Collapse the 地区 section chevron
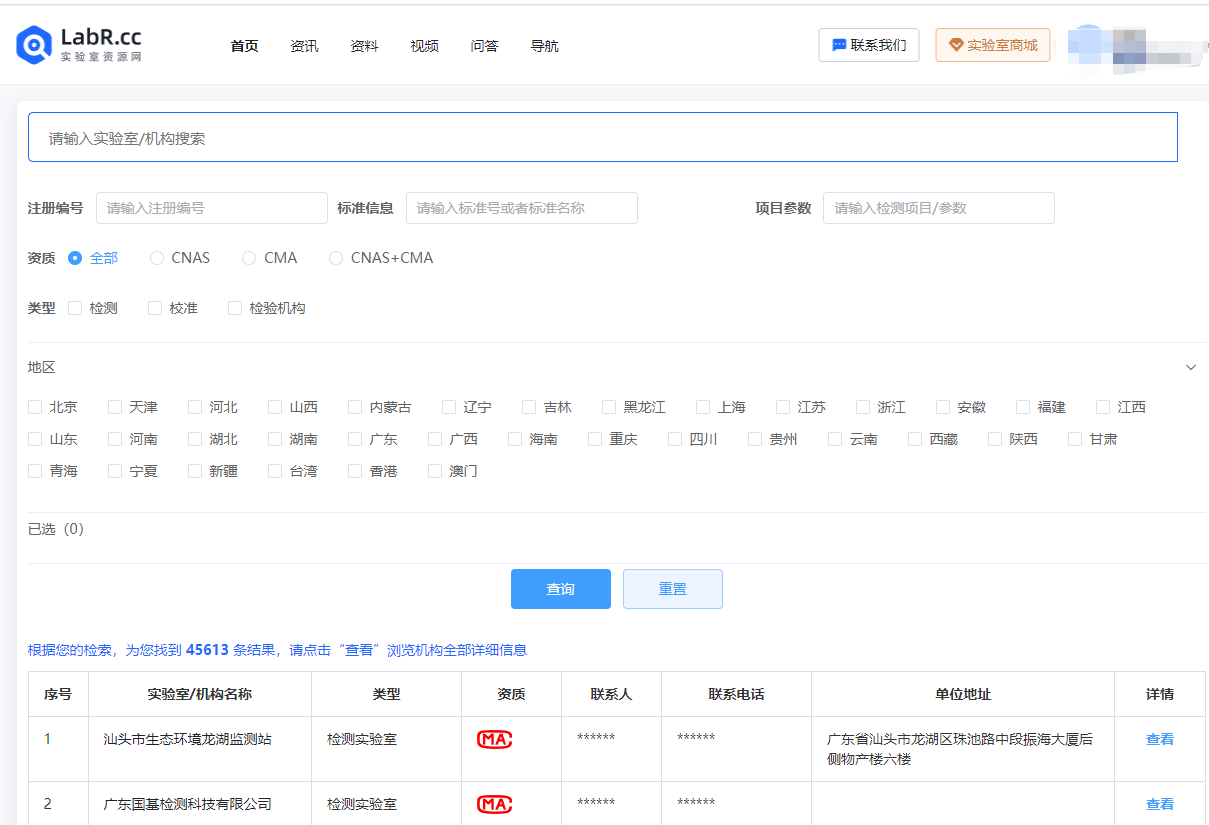Screen dimensions: 1209x825 tap(1191, 367)
